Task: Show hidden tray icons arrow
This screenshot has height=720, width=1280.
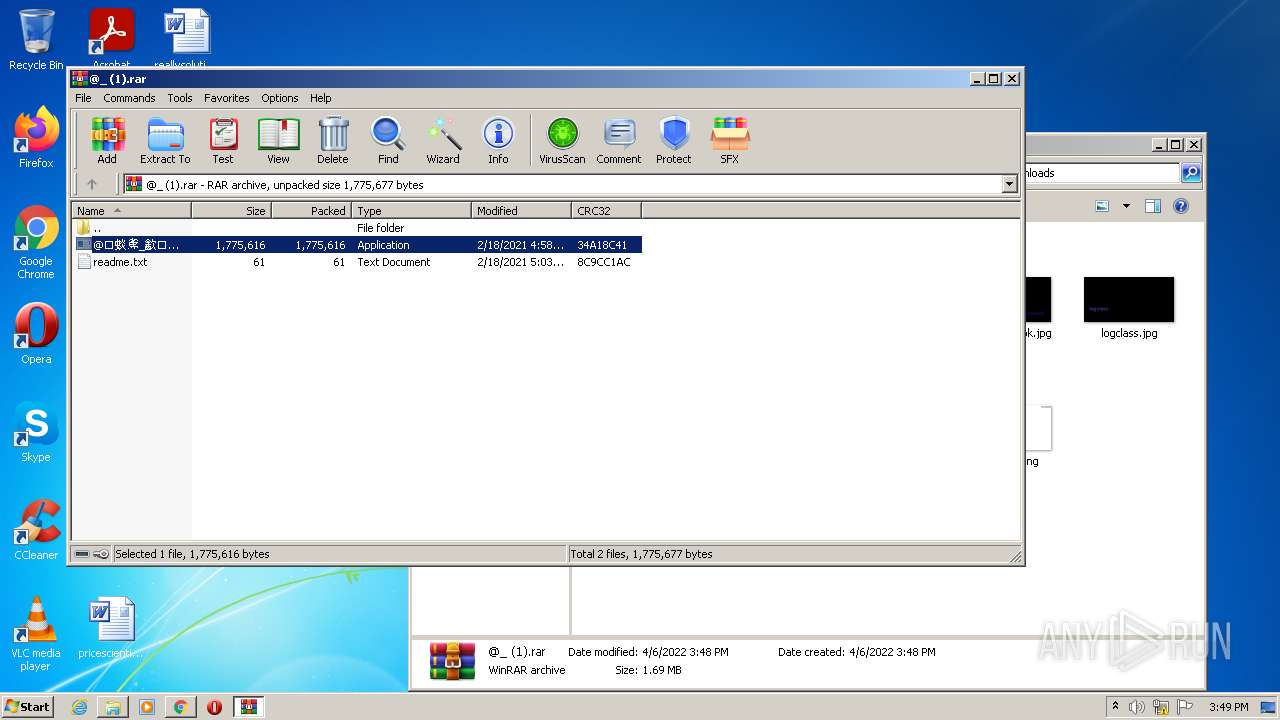Action: tap(1115, 706)
